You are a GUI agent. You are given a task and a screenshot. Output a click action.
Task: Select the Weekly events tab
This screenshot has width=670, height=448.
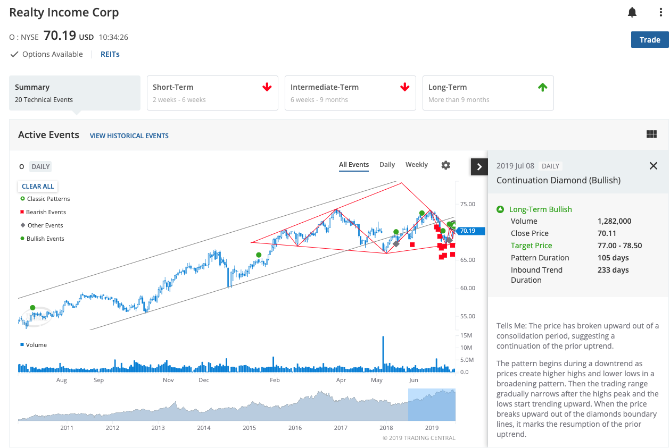coord(416,164)
